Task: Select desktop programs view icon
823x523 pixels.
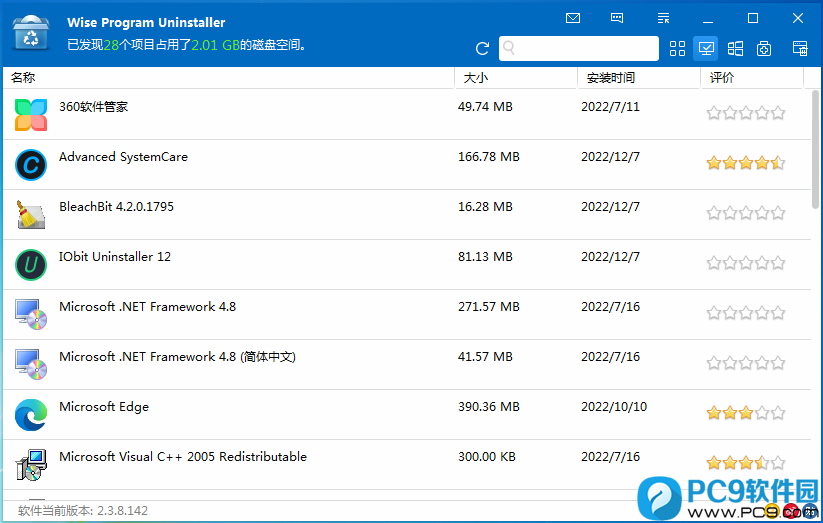Action: pyautogui.click(x=705, y=49)
